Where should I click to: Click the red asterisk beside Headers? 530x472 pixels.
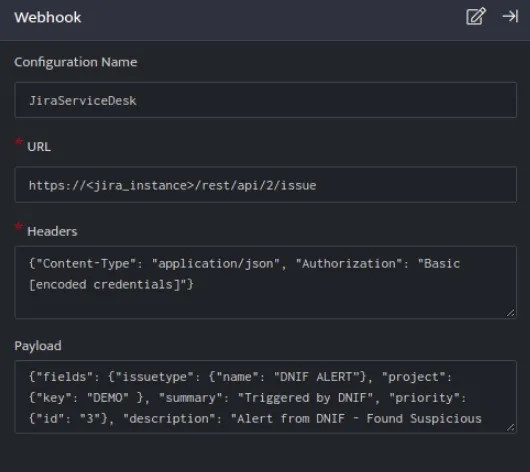pos(19,226)
